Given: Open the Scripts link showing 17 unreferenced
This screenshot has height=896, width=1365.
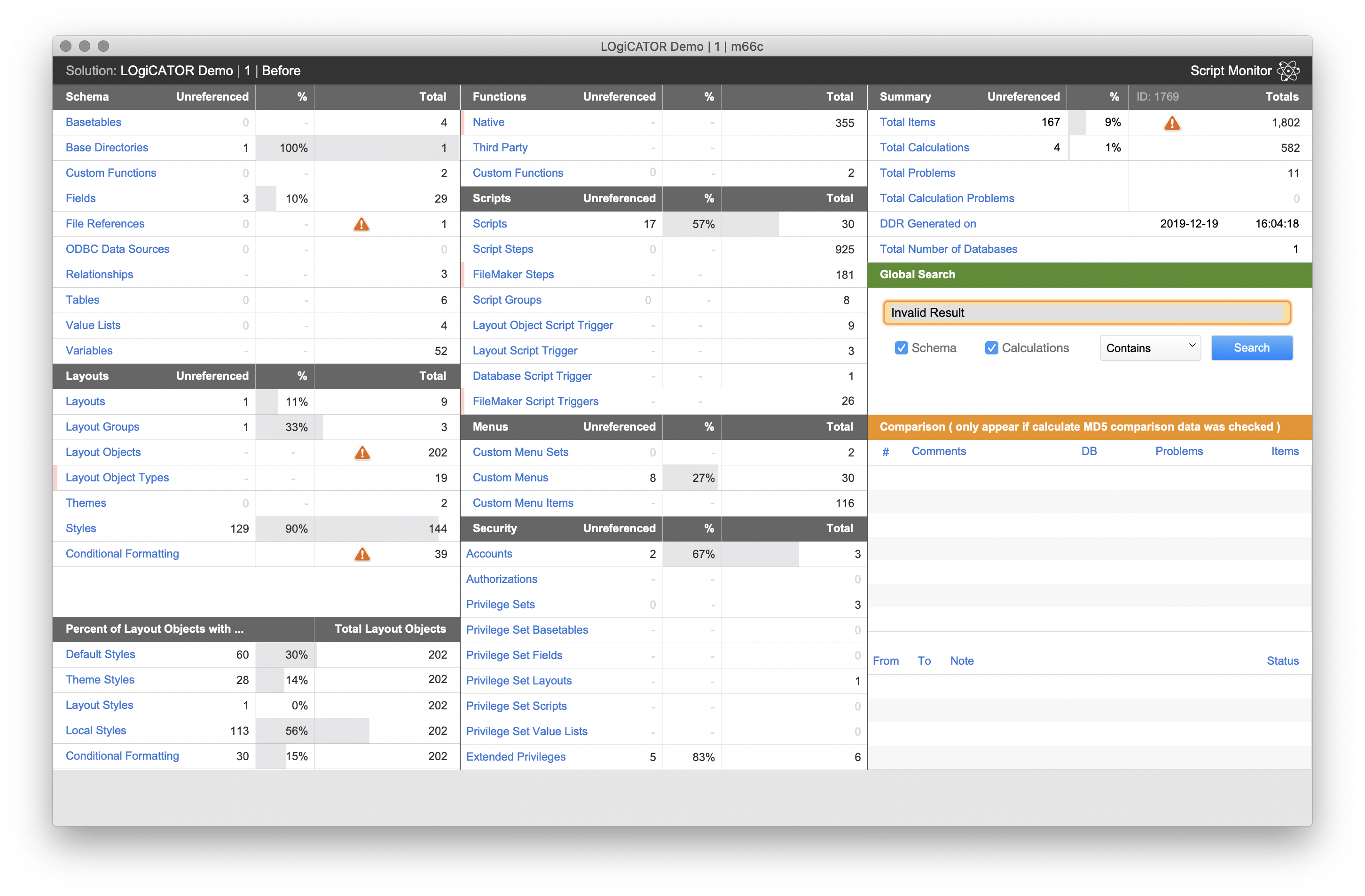Looking at the screenshot, I should 489,224.
